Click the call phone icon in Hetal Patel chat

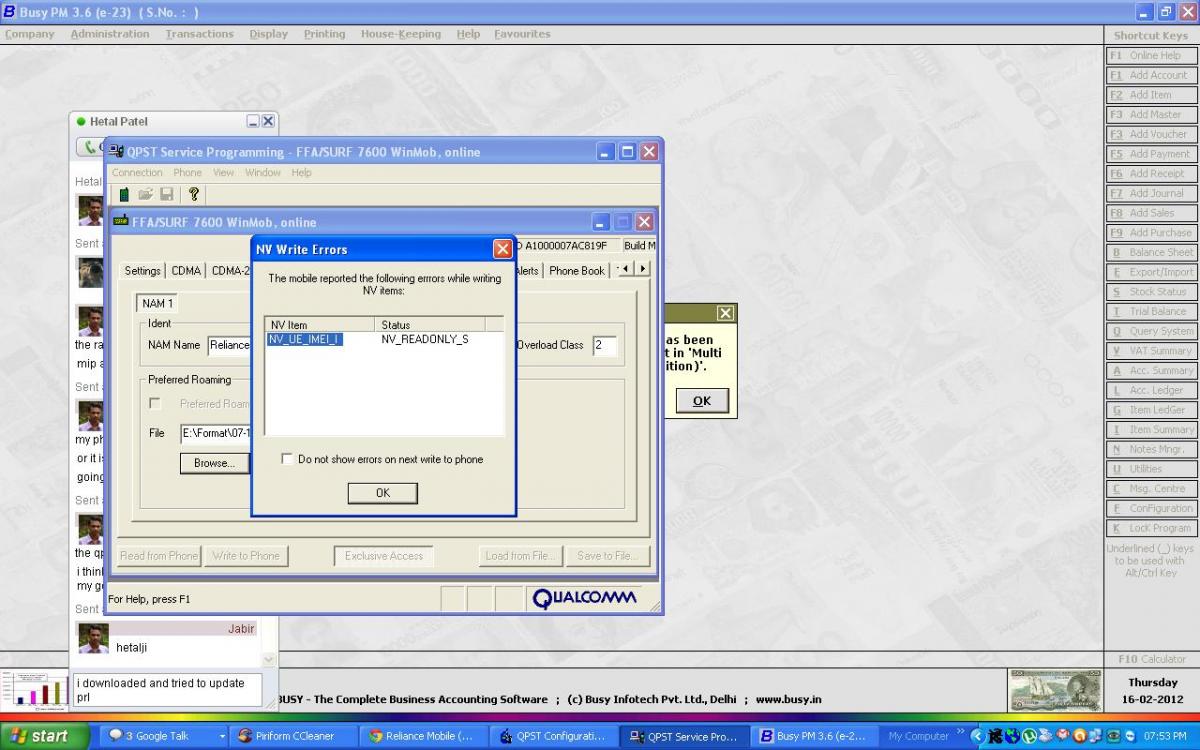click(91, 147)
